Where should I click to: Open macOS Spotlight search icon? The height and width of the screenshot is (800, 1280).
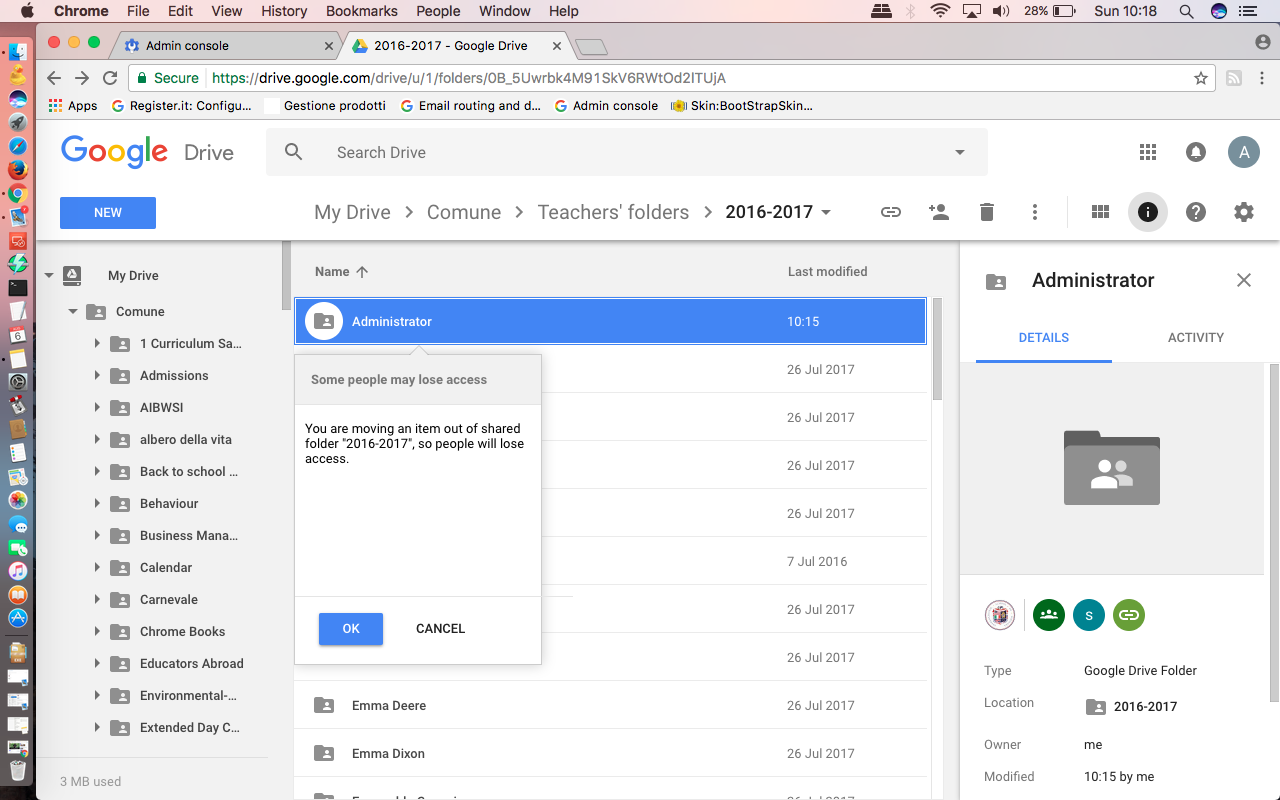(x=1186, y=11)
